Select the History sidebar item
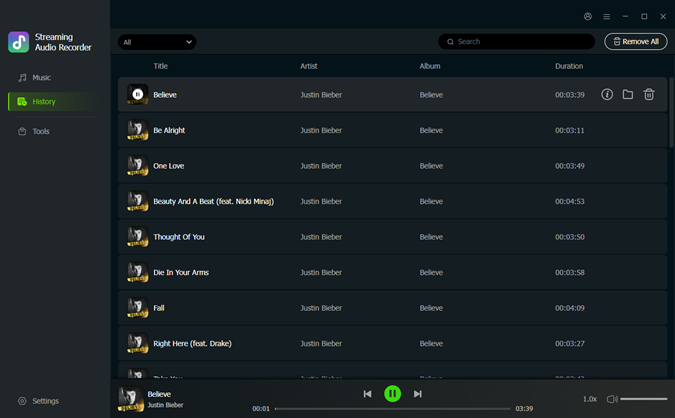675x418 pixels. pyautogui.click(x=53, y=102)
